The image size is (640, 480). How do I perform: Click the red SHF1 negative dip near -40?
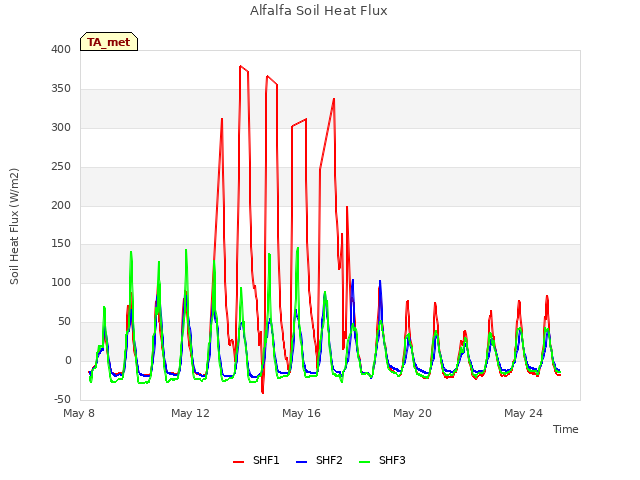pyautogui.click(x=262, y=393)
